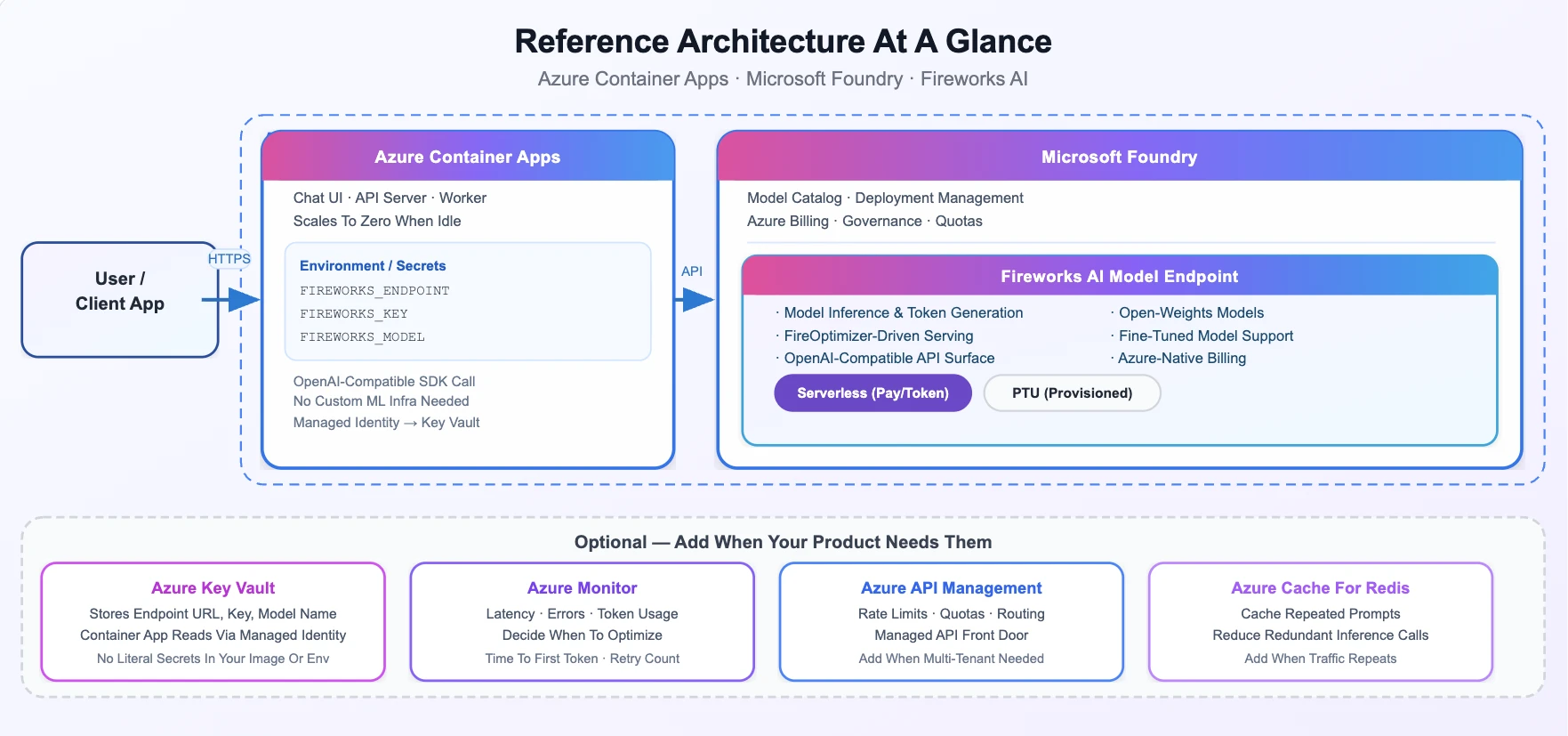Screen dimensions: 1568x736
Task: Select the Azure Container Apps header
Action: 468,157
